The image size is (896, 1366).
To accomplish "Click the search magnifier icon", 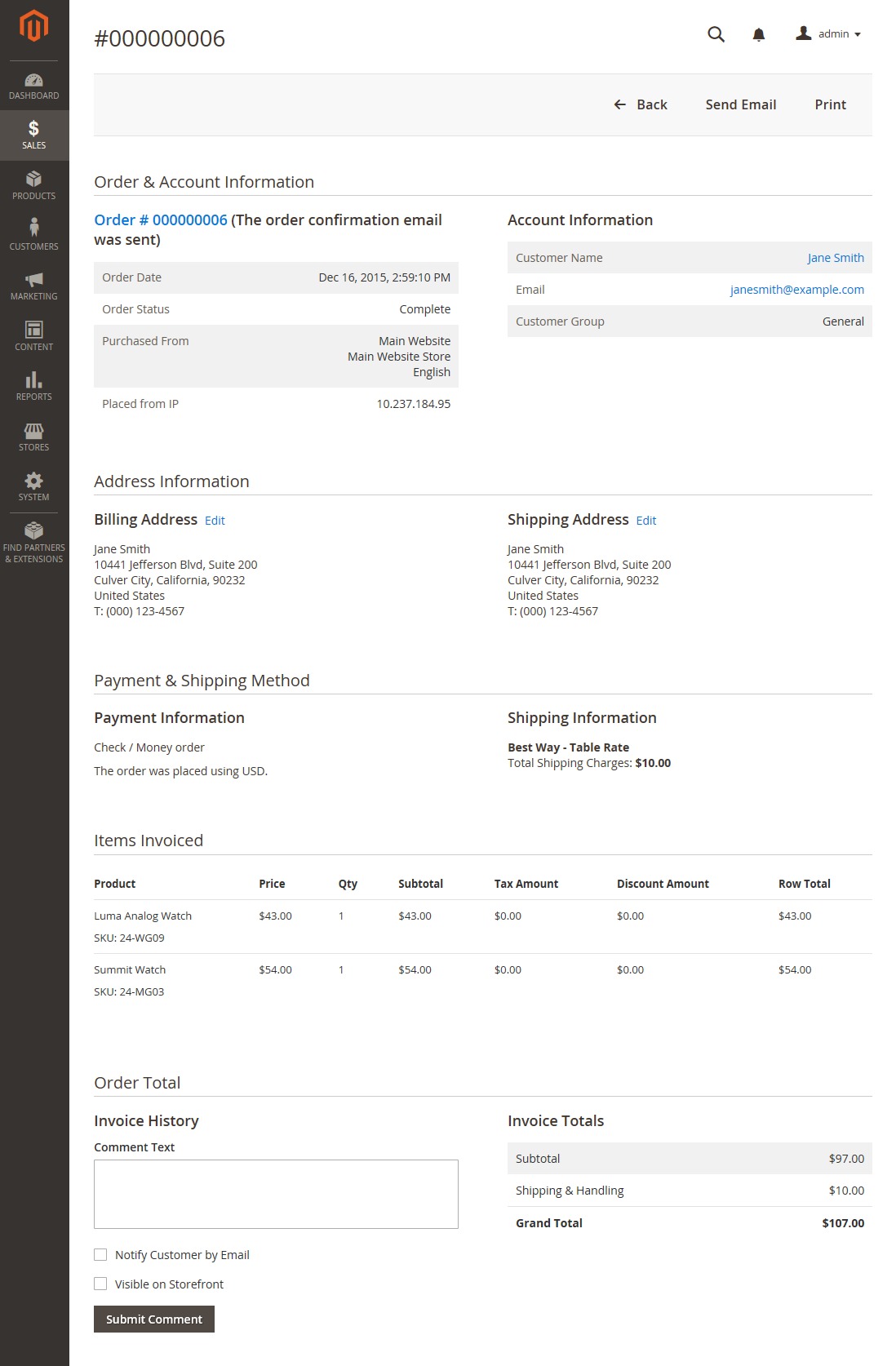I will coord(716,34).
